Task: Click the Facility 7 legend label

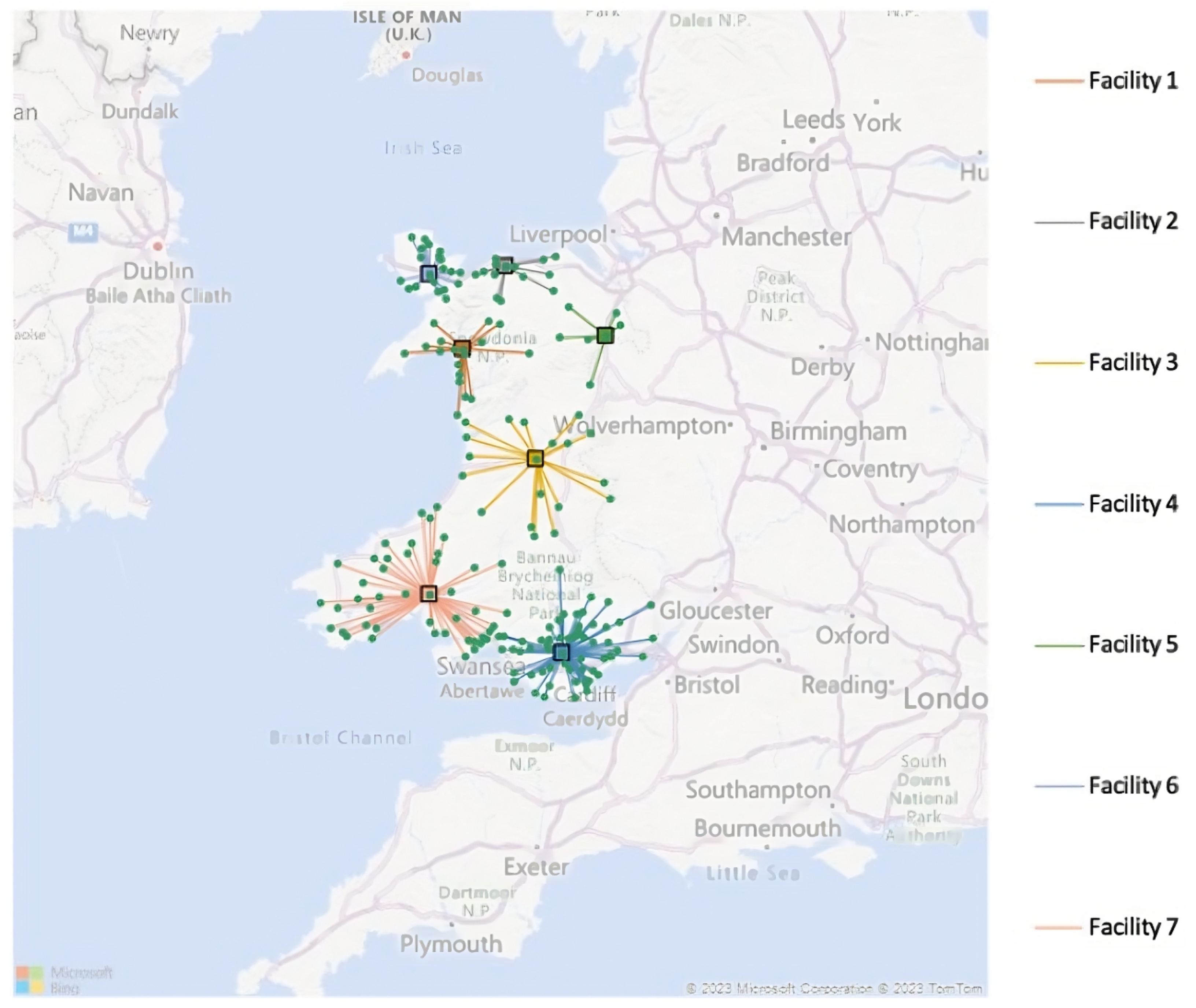Action: [1133, 927]
